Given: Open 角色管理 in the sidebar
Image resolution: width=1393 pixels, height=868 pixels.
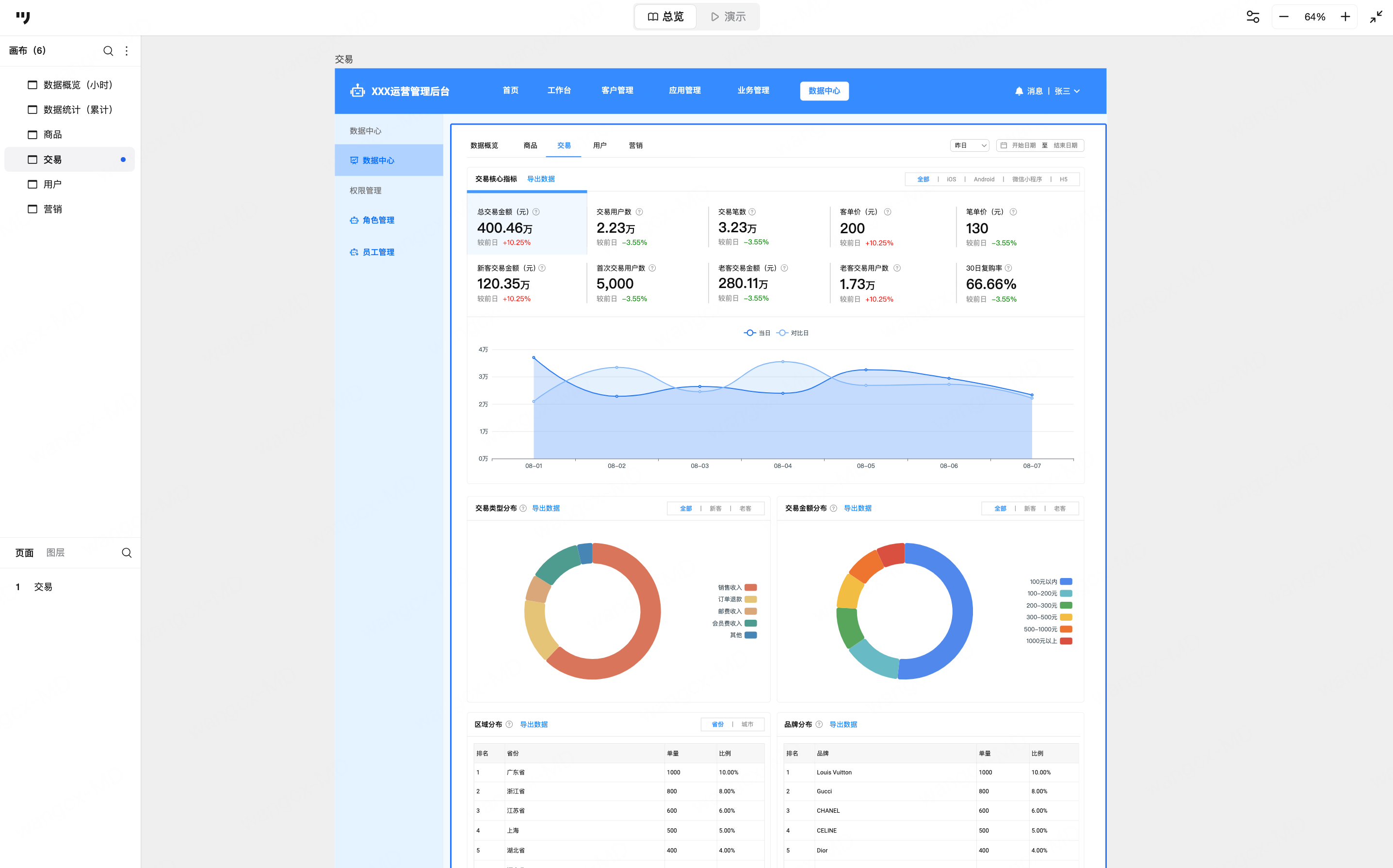Looking at the screenshot, I should pos(378,220).
